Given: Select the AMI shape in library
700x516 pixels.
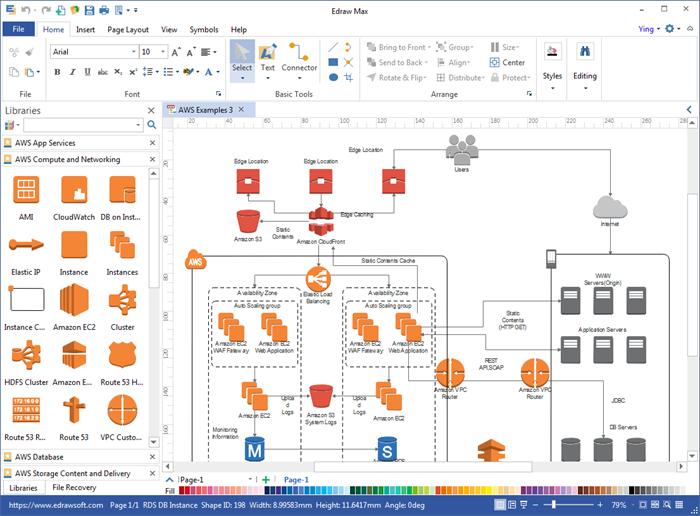Looking at the screenshot, I should coord(26,189).
